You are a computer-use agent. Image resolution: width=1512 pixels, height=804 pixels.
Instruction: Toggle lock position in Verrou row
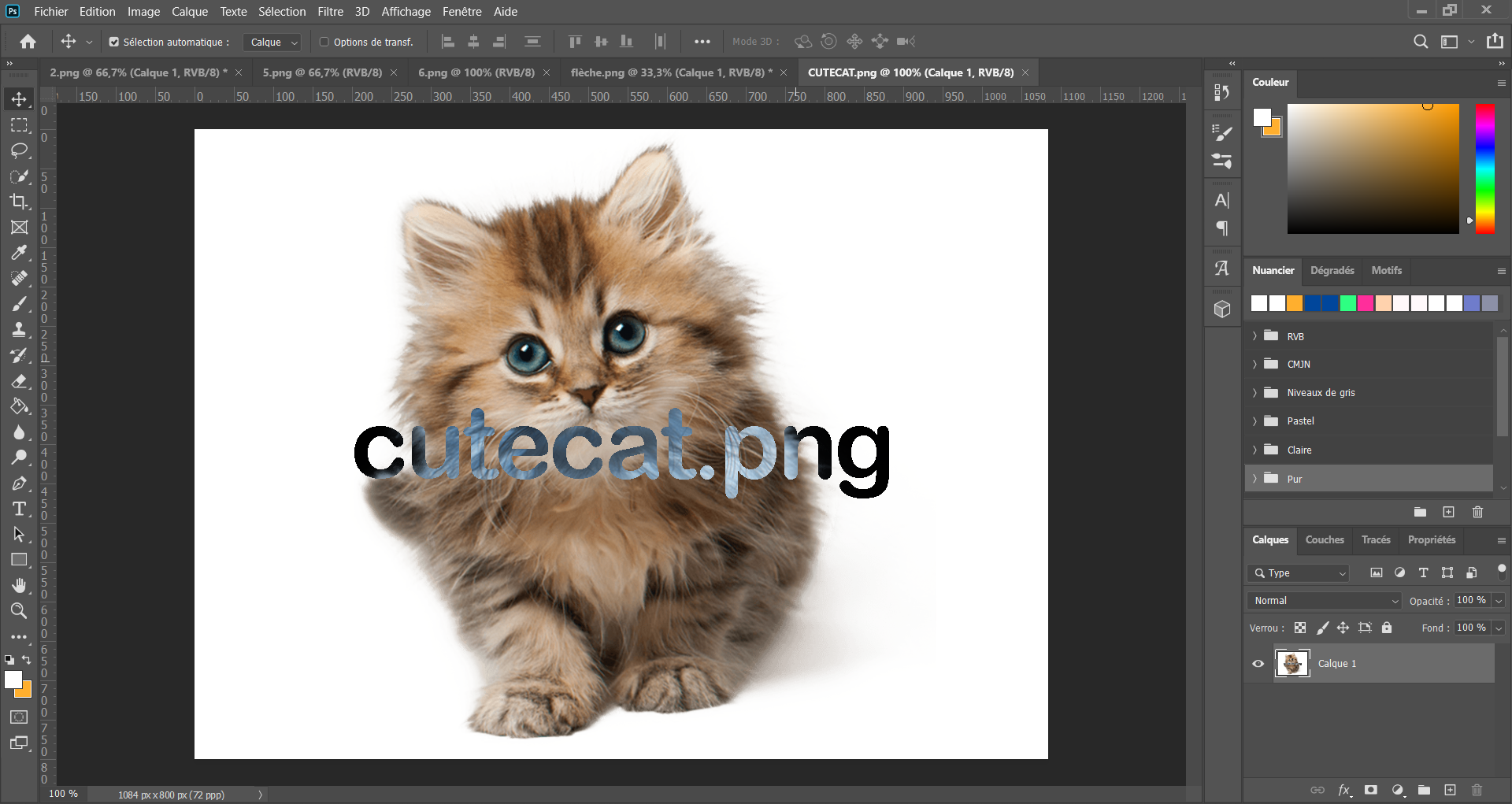point(1343,628)
